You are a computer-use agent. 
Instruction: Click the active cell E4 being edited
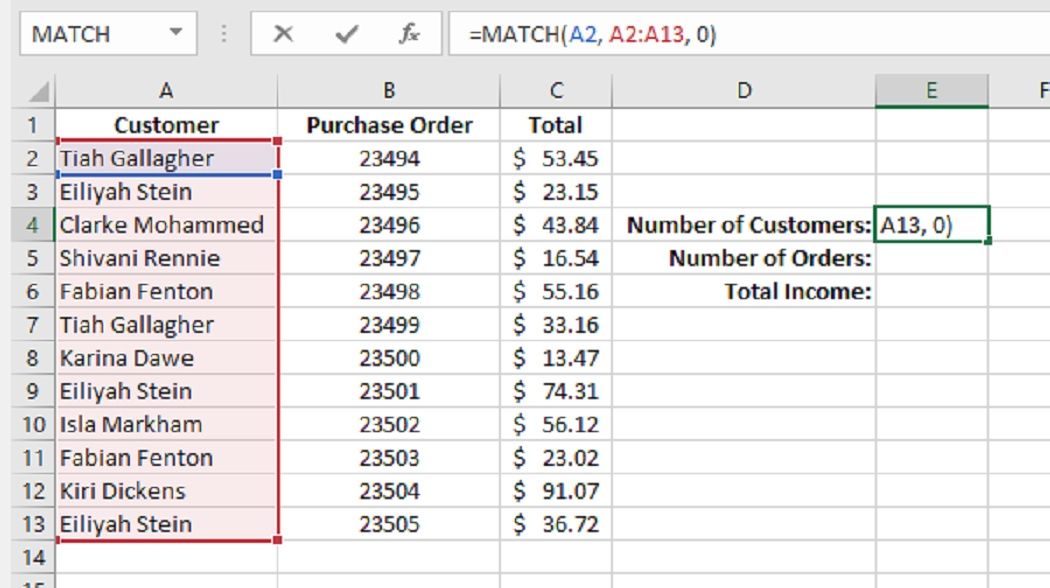point(931,225)
